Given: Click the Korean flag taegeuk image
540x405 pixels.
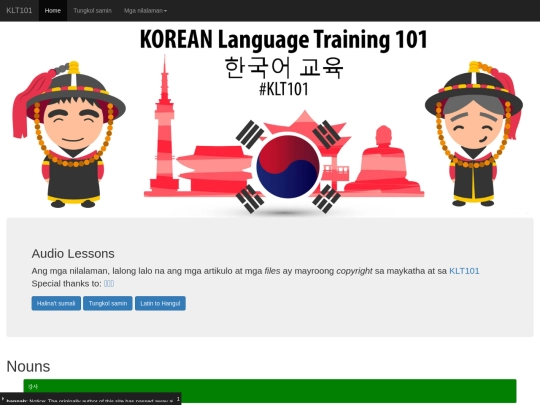Looking at the screenshot, I should [288, 167].
